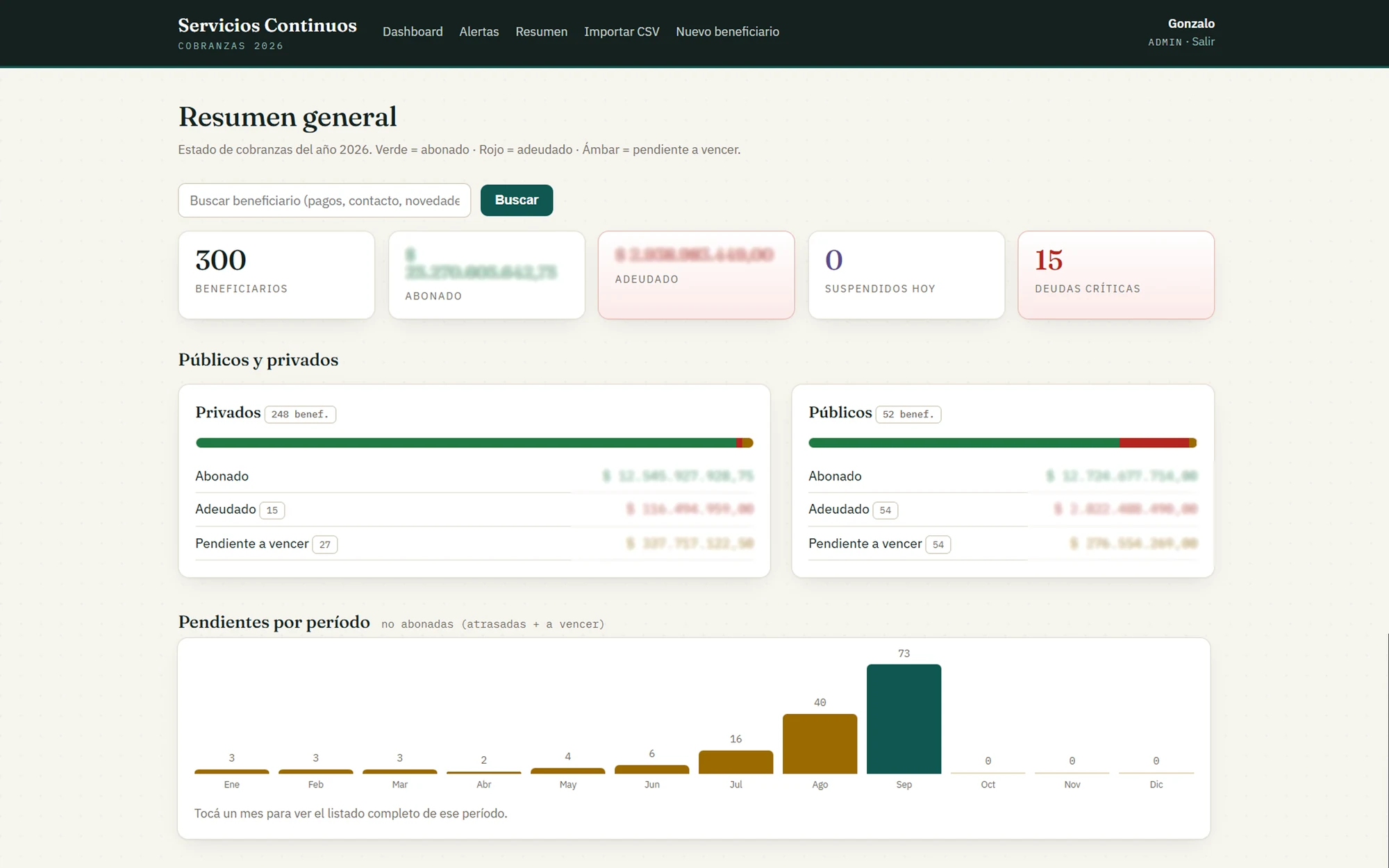Click Nuevo beneficiario link

click(x=727, y=32)
